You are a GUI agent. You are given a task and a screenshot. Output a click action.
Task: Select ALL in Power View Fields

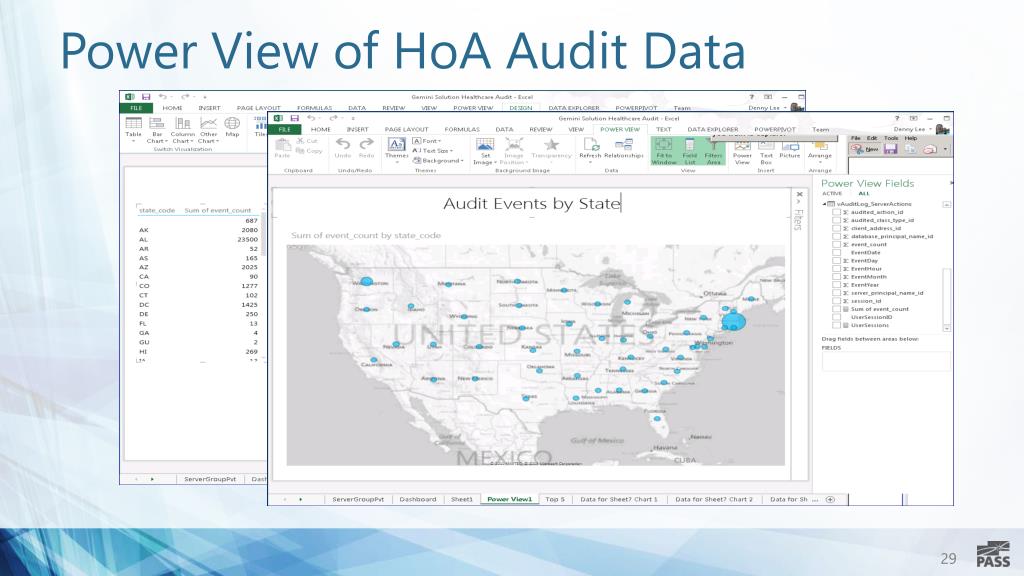pos(864,194)
